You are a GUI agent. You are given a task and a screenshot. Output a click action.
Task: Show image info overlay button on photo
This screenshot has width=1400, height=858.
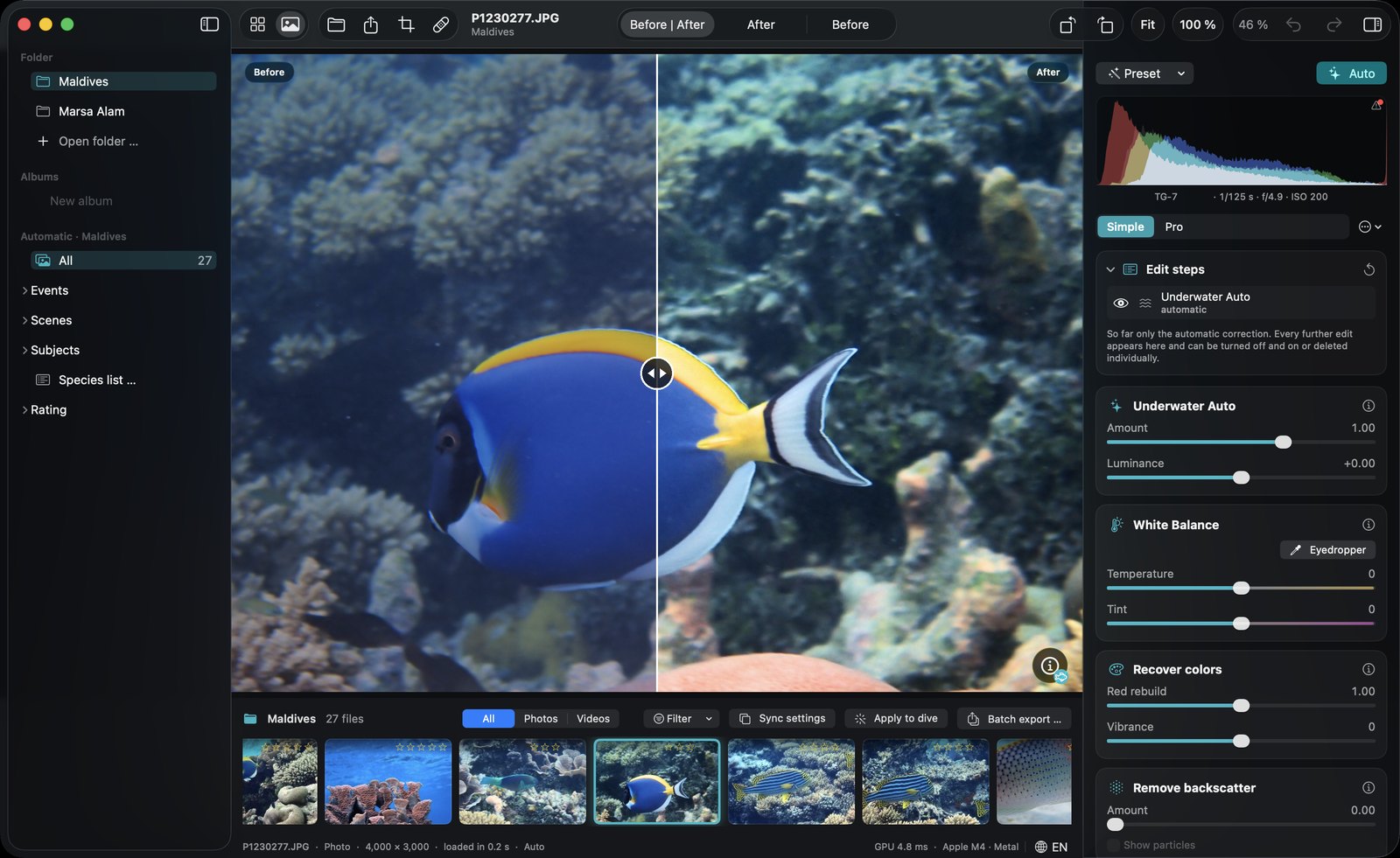[1050, 666]
